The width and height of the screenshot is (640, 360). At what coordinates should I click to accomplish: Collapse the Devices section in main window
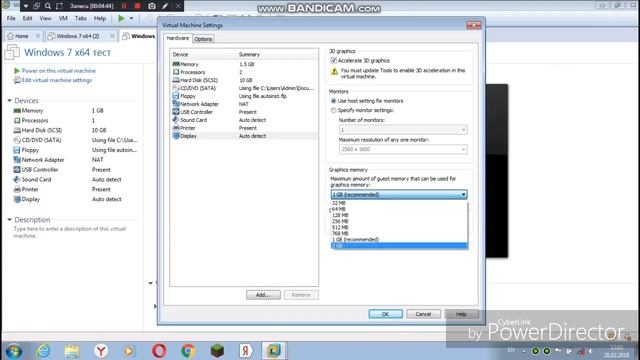[9, 100]
